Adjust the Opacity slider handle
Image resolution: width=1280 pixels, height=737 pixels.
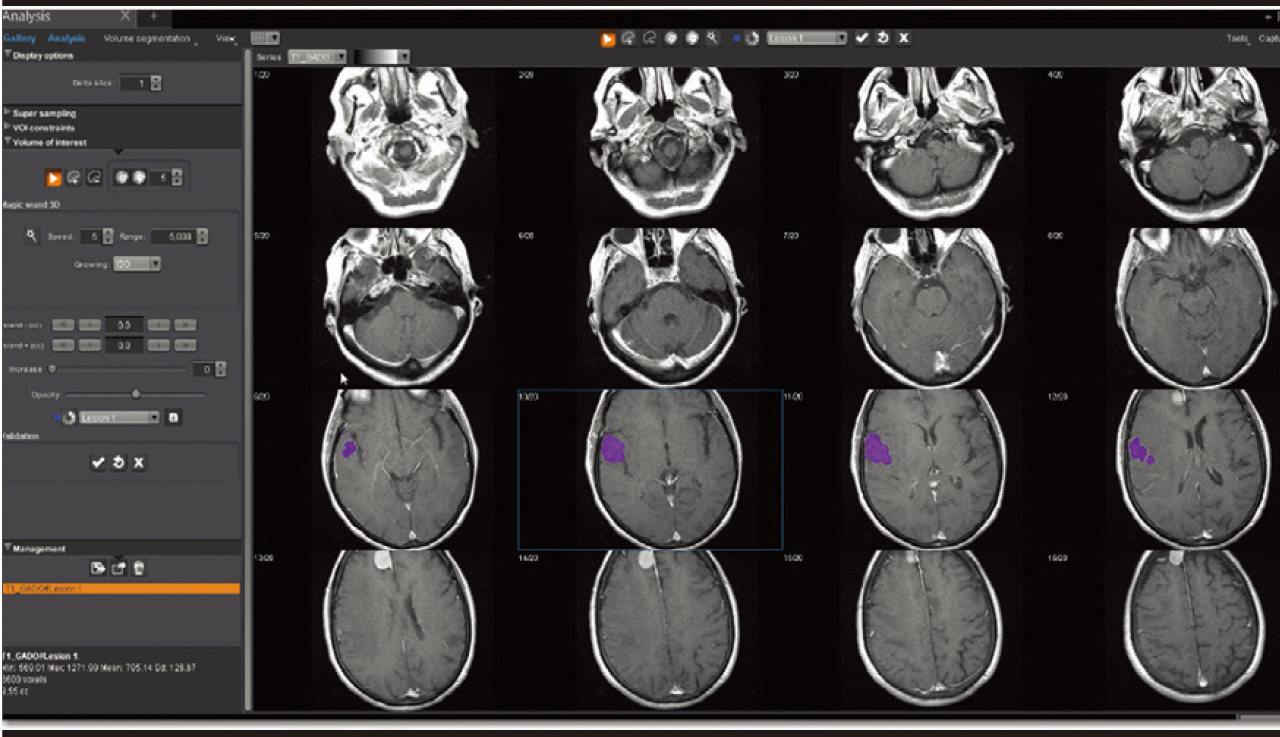click(x=136, y=394)
